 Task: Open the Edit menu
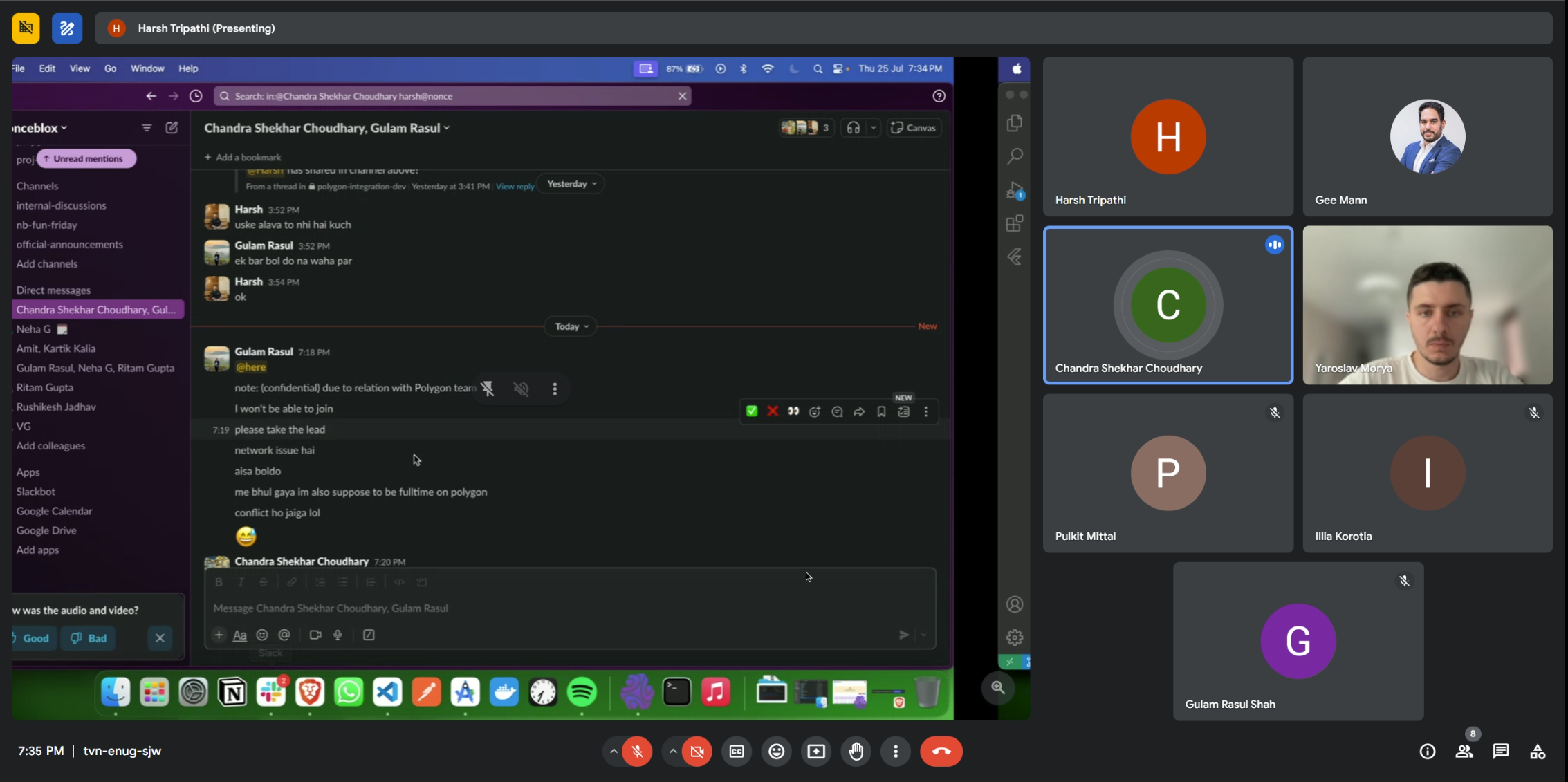pyautogui.click(x=47, y=68)
